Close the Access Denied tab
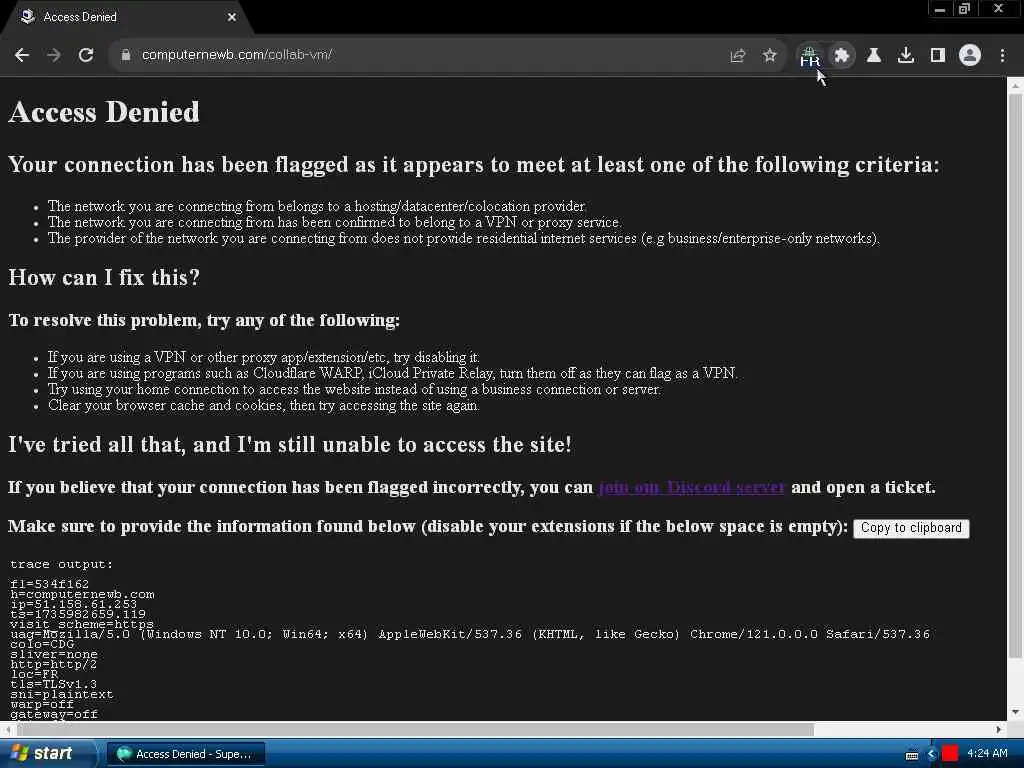1024x768 pixels. point(232,17)
